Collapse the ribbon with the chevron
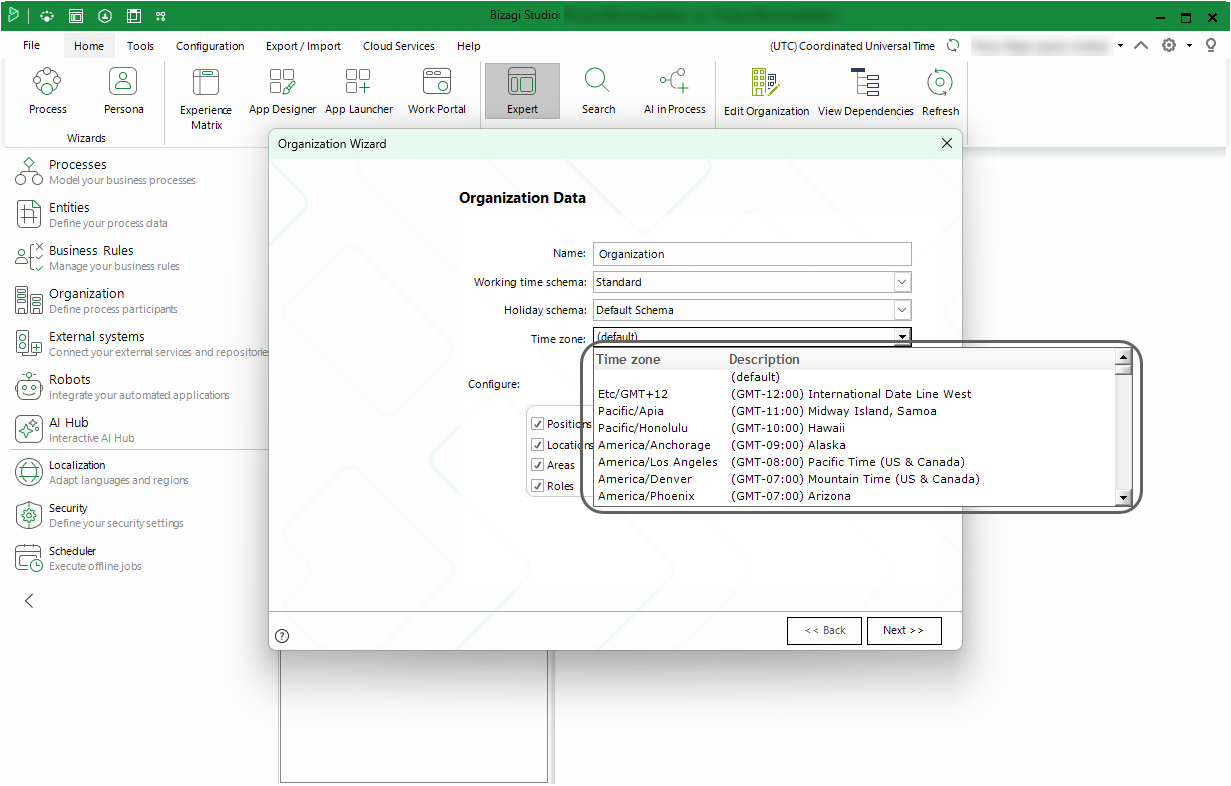The height and width of the screenshot is (786, 1231). click(x=1141, y=46)
